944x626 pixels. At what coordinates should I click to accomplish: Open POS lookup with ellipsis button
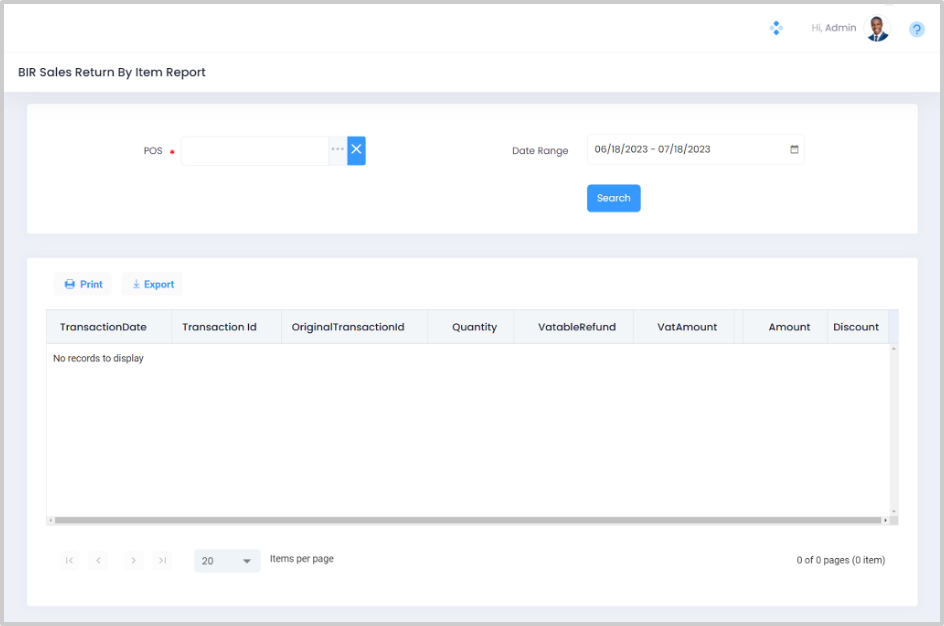pyautogui.click(x=338, y=150)
